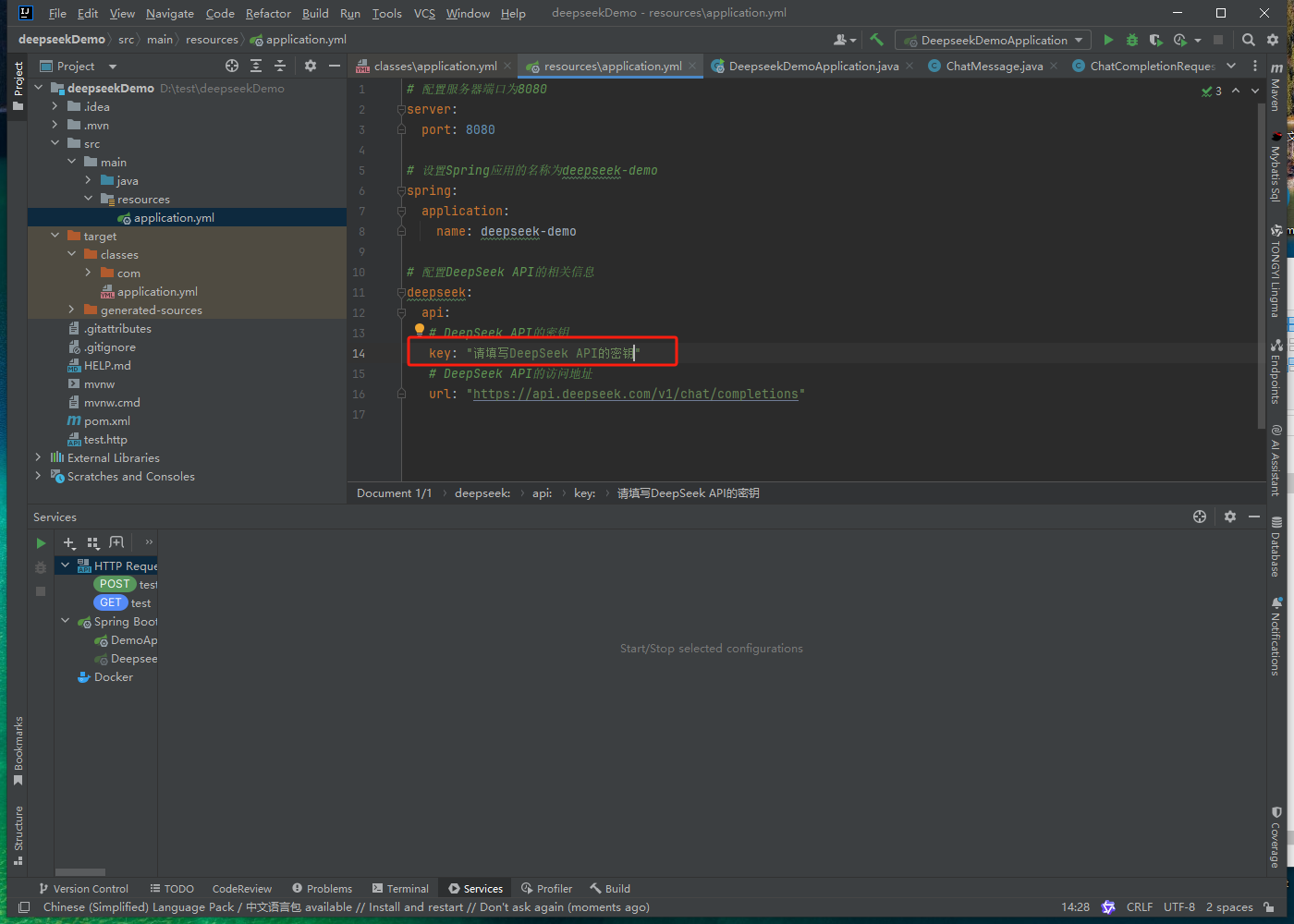This screenshot has width=1294, height=924.
Task: Open the DeepSeek API URL link
Action: 635,394
